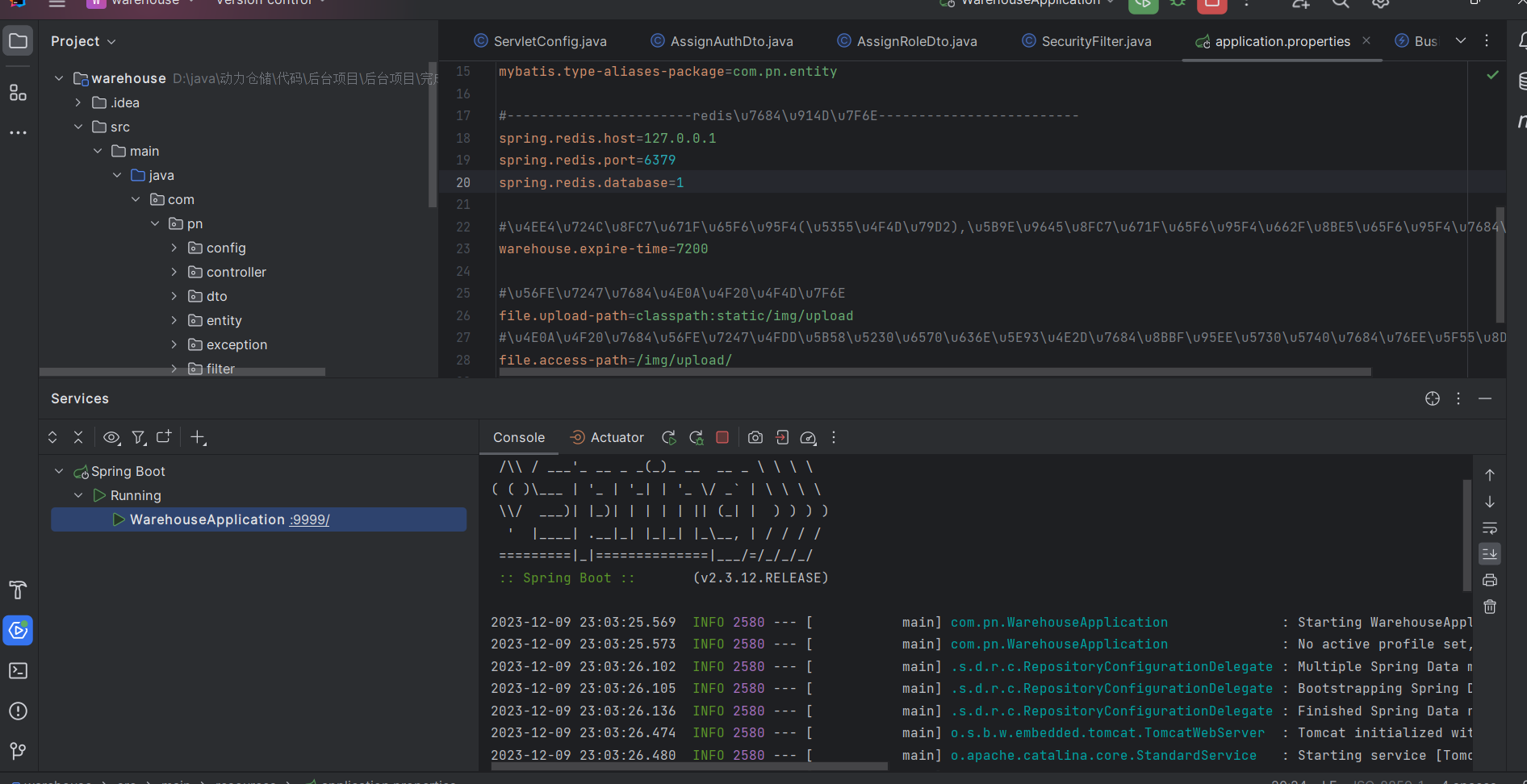Toggle Services view options eye icon
This screenshot has width=1527, height=784.
112,437
